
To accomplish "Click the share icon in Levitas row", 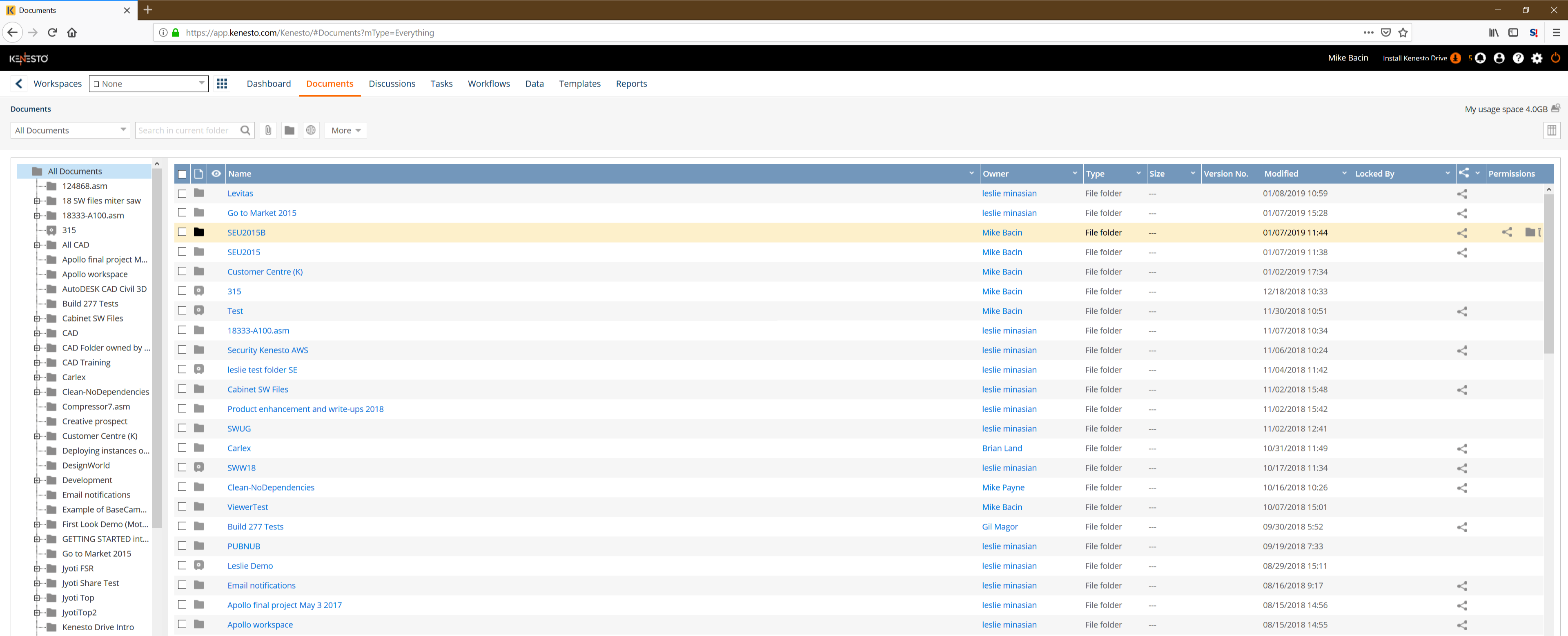I will coord(1462,194).
